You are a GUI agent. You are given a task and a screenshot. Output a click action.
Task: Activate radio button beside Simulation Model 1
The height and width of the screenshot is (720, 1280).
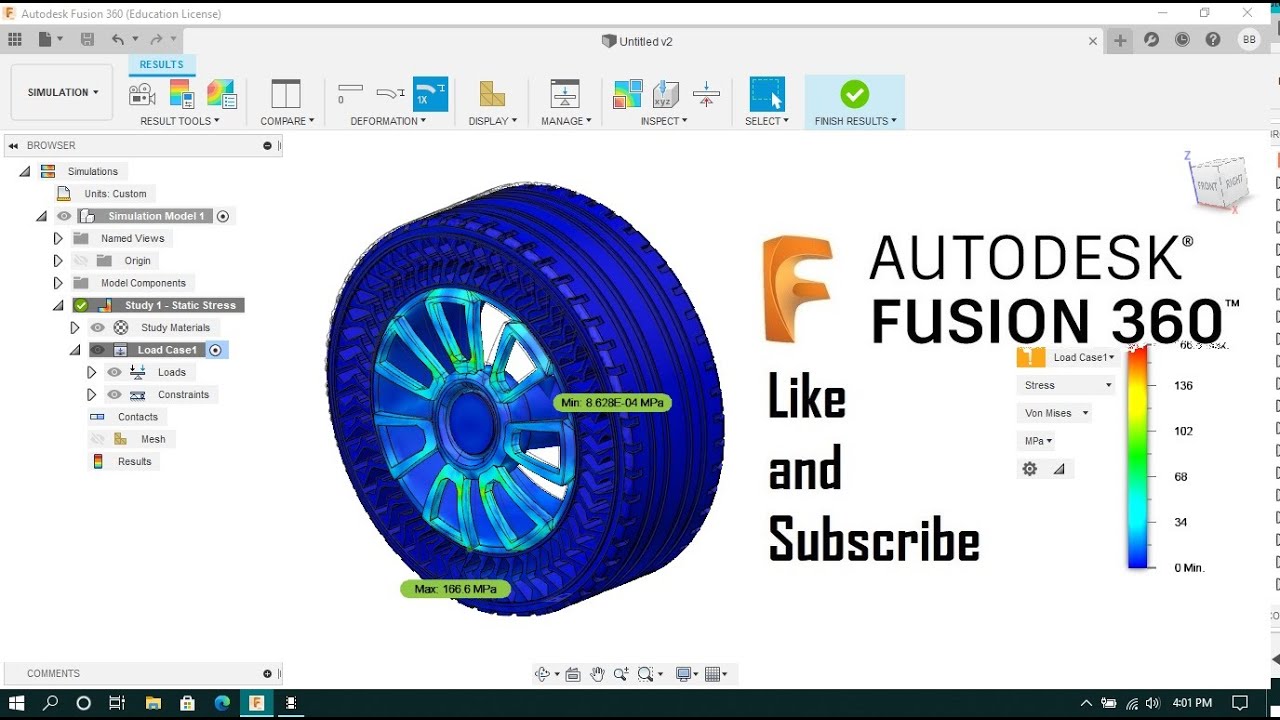pyautogui.click(x=223, y=216)
